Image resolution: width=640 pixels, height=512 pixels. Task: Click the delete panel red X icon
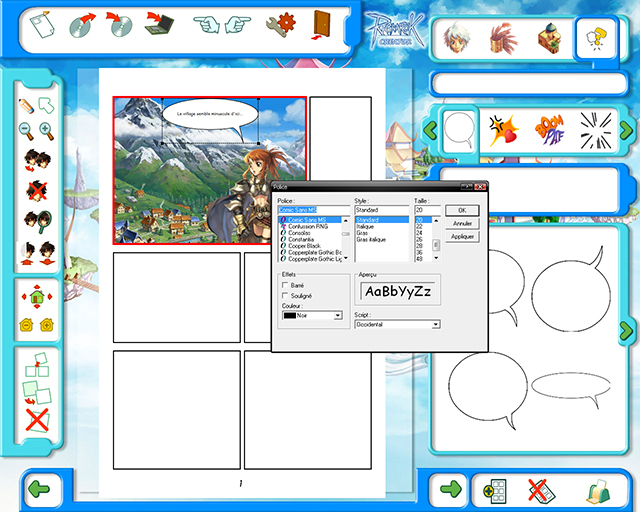click(x=37, y=420)
